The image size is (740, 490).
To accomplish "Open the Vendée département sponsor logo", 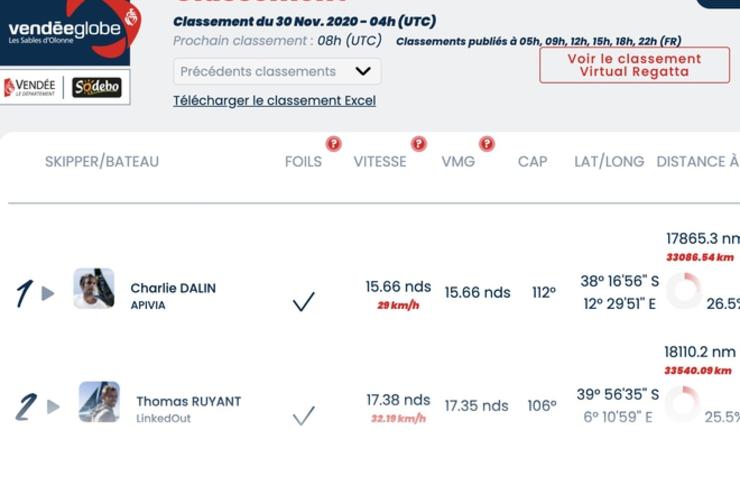I will tap(30, 87).
